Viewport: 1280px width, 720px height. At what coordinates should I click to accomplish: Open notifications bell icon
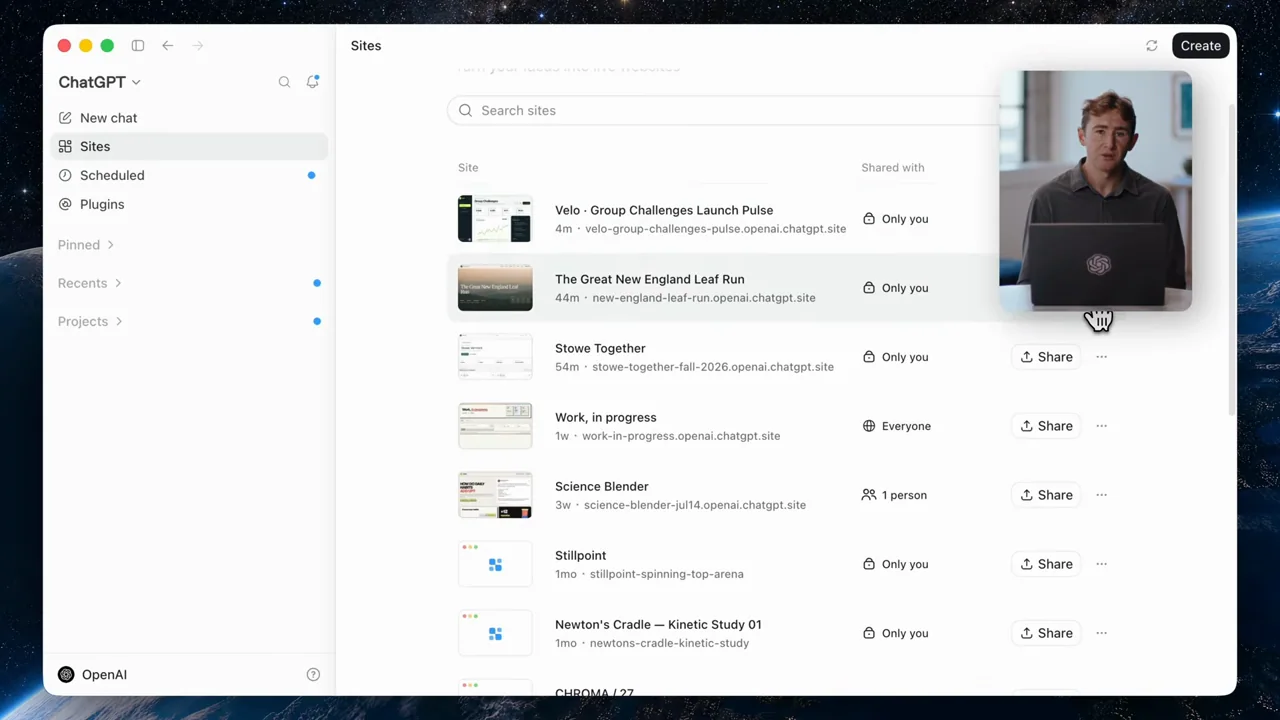pos(313,82)
